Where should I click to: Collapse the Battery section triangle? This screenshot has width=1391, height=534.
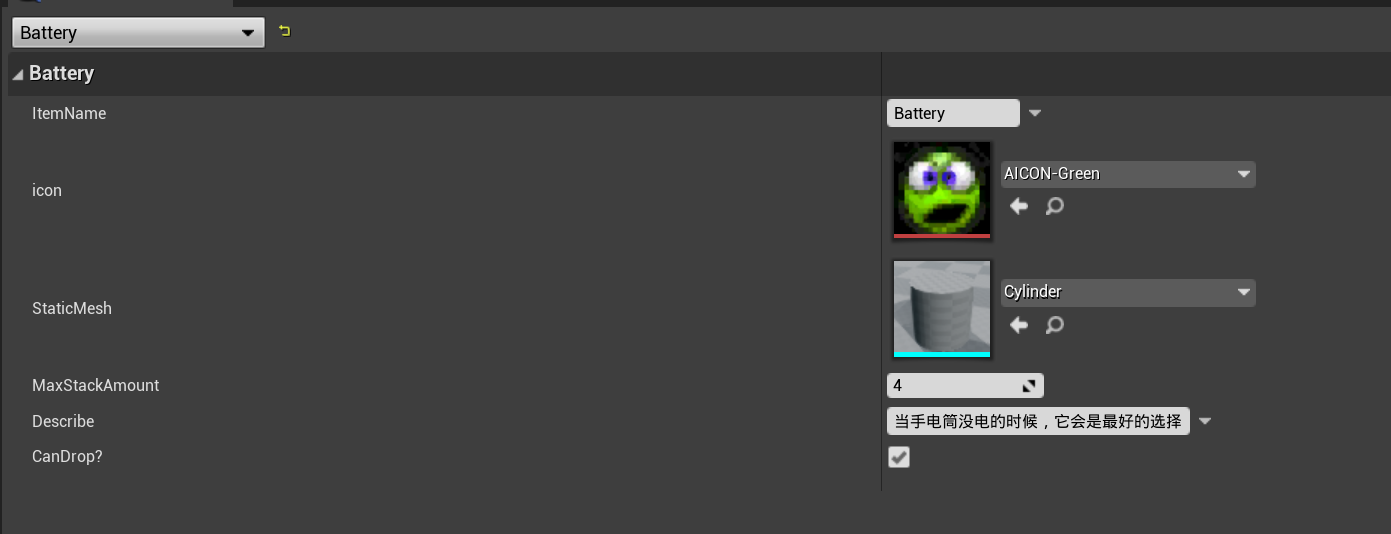18,75
